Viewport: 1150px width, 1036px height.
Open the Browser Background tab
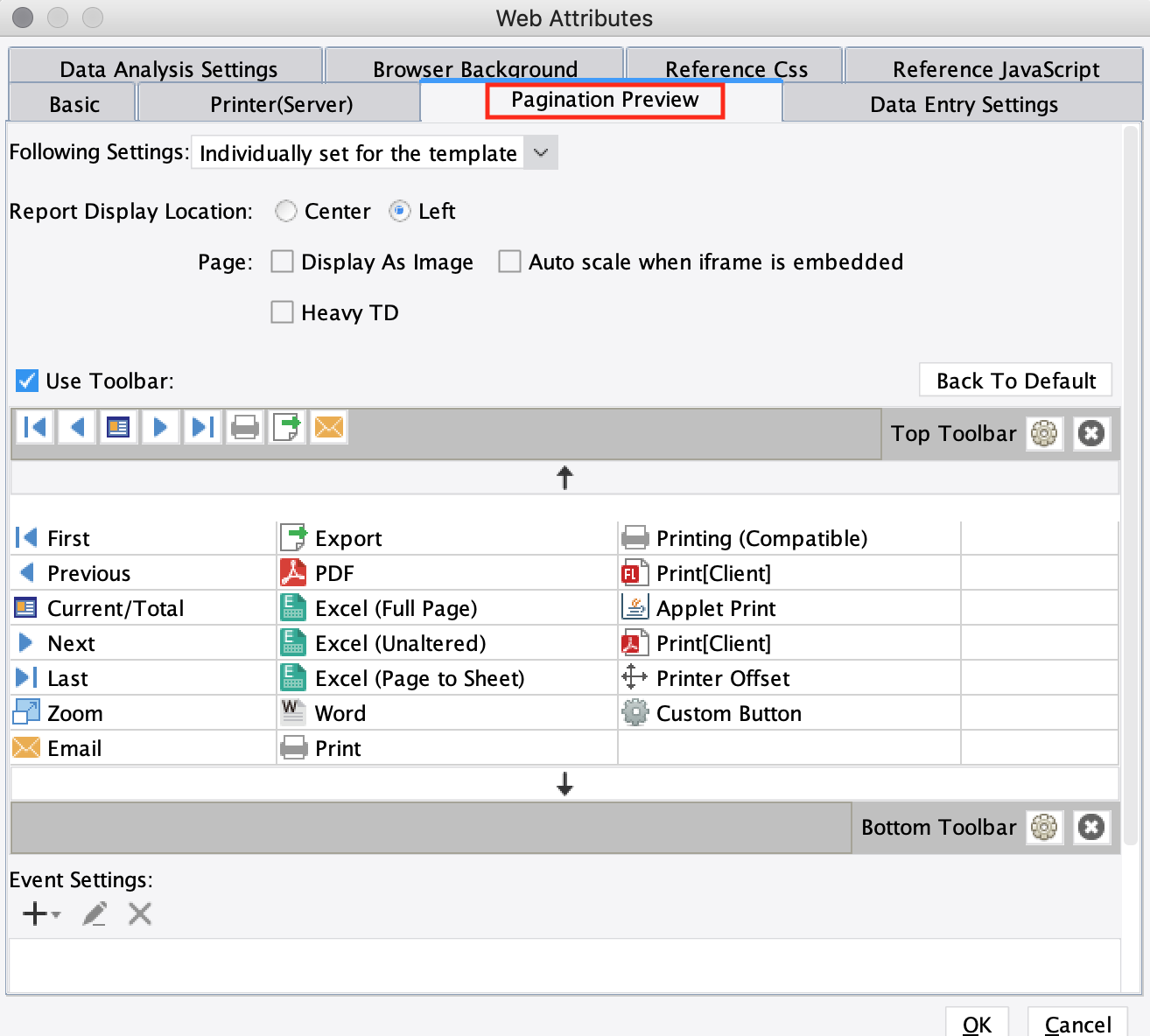(474, 68)
